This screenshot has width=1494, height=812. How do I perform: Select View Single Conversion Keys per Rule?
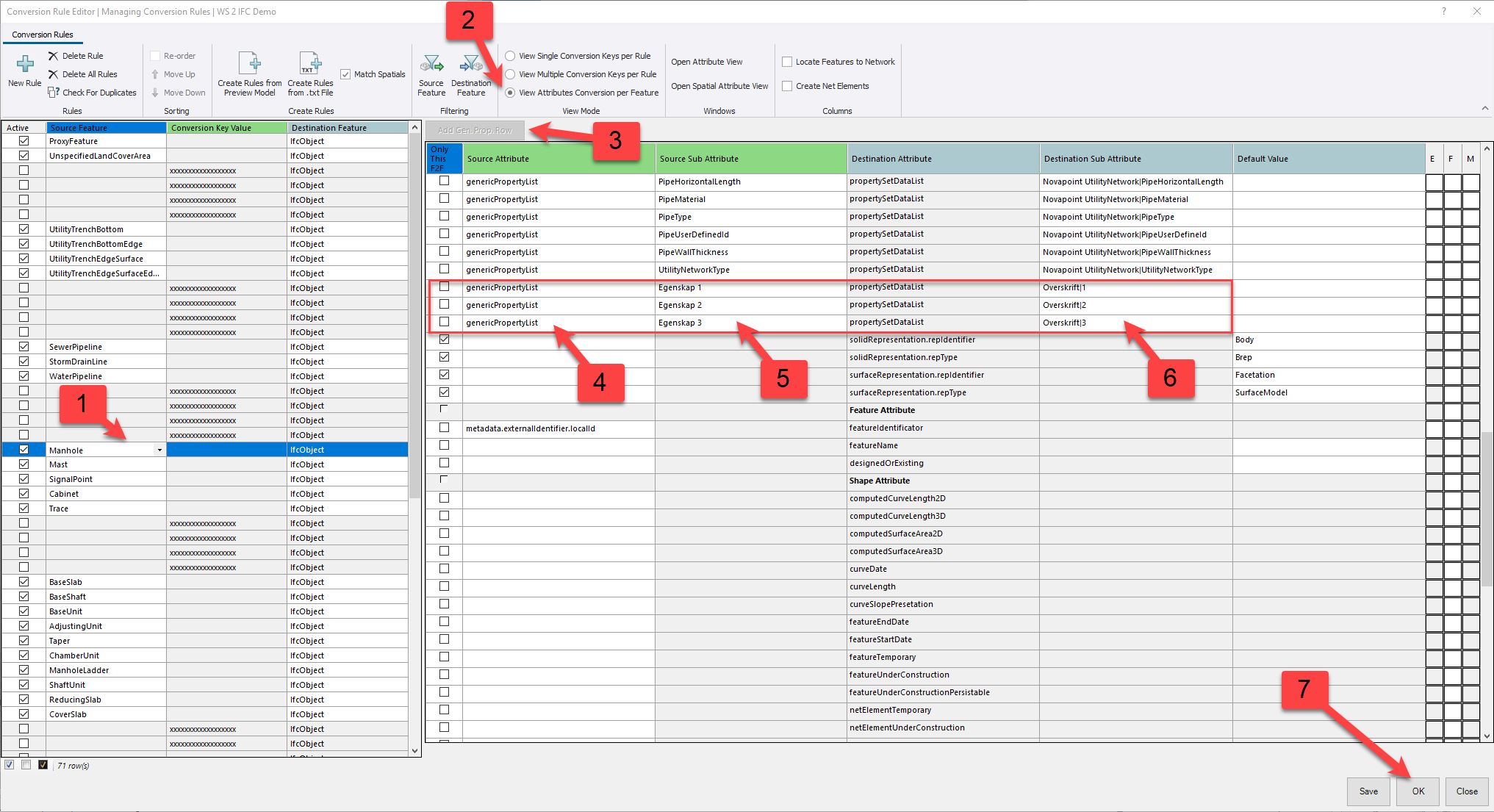510,56
